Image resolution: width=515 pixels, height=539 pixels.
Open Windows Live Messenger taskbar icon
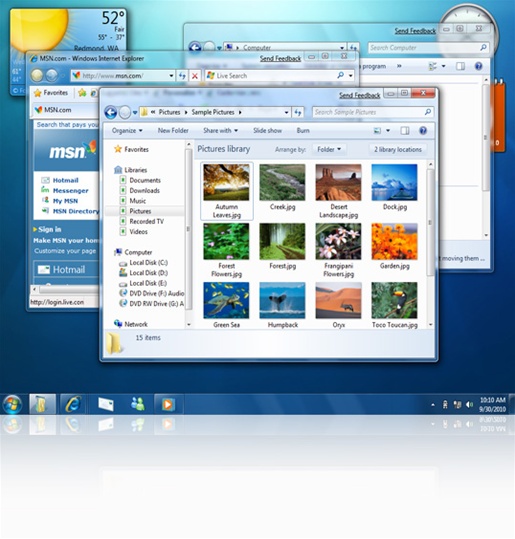point(138,404)
